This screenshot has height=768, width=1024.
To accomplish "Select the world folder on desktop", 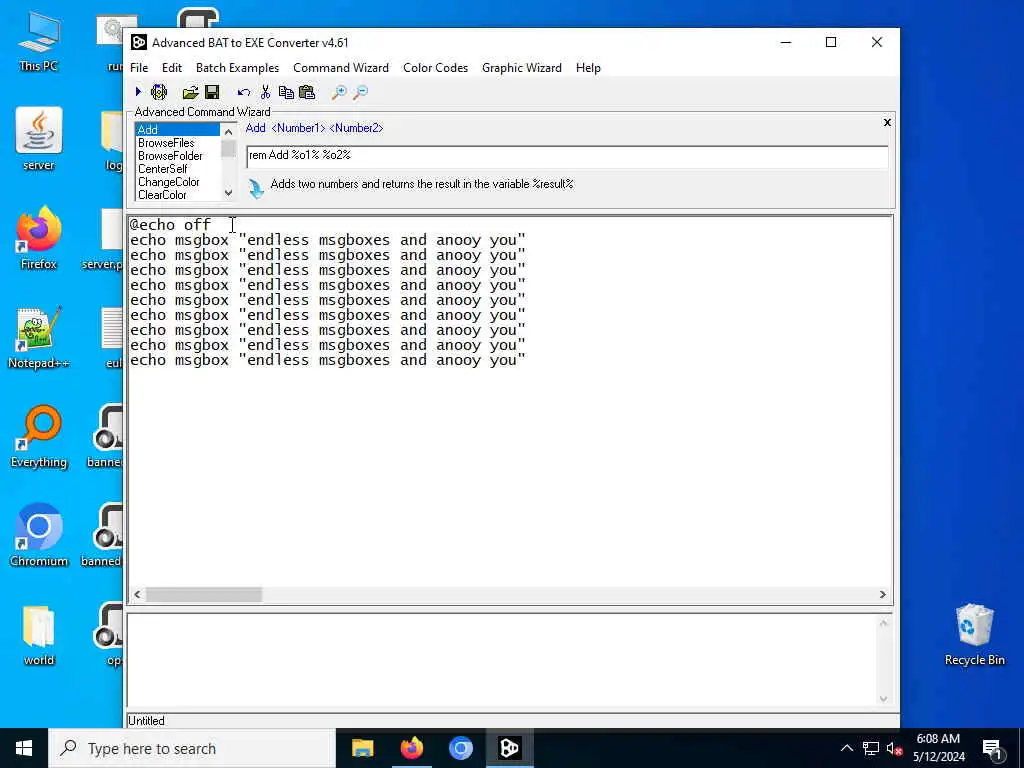I will coord(39,635).
